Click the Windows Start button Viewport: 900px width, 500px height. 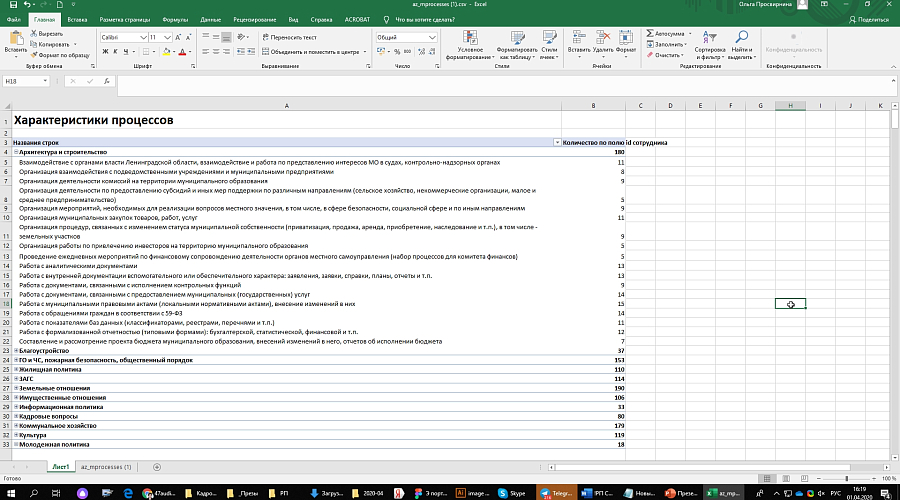pos(10,493)
